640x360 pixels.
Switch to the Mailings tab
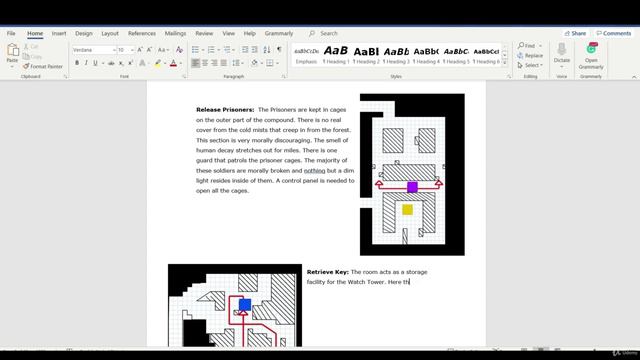[x=175, y=33]
